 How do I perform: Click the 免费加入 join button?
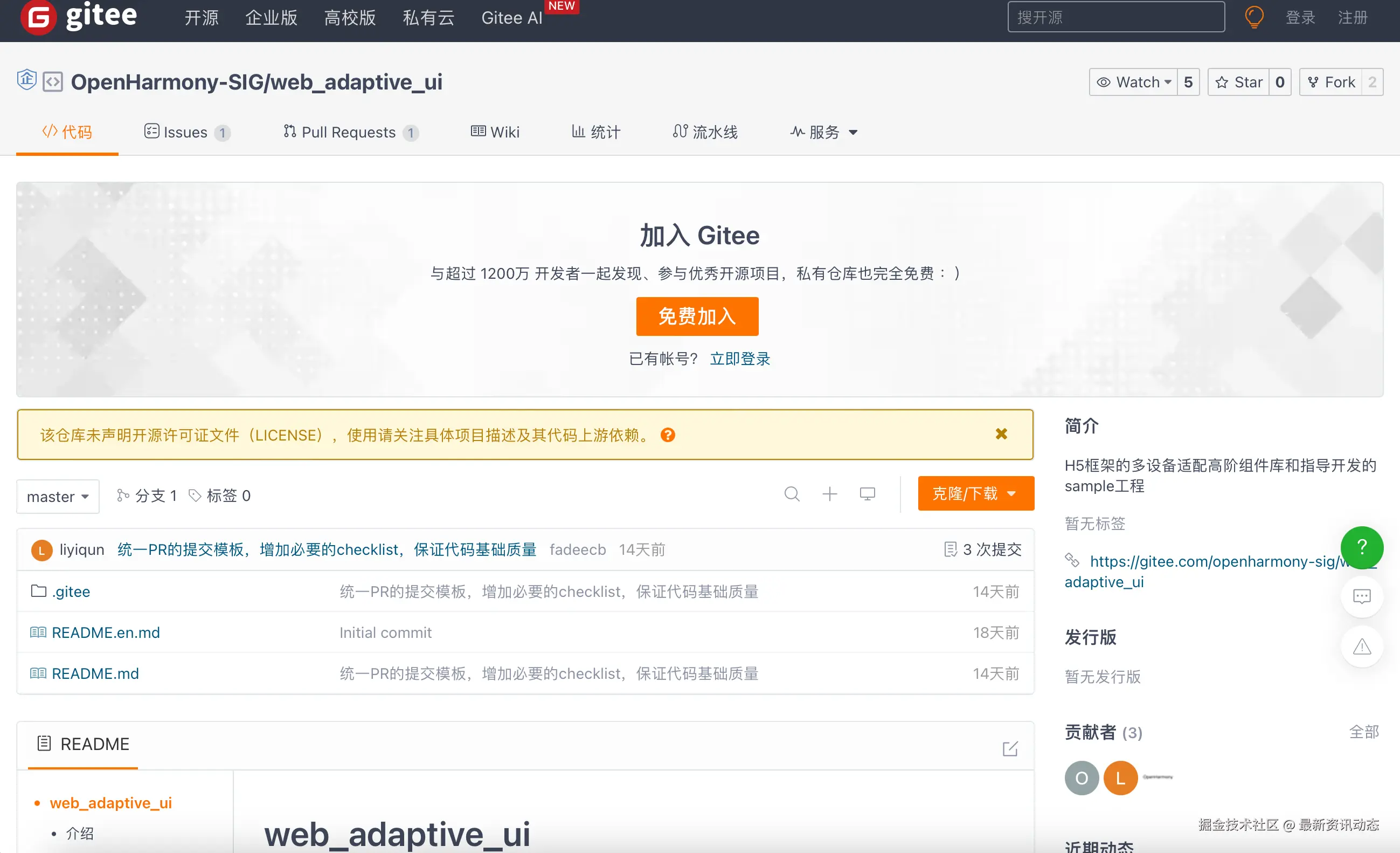click(697, 316)
